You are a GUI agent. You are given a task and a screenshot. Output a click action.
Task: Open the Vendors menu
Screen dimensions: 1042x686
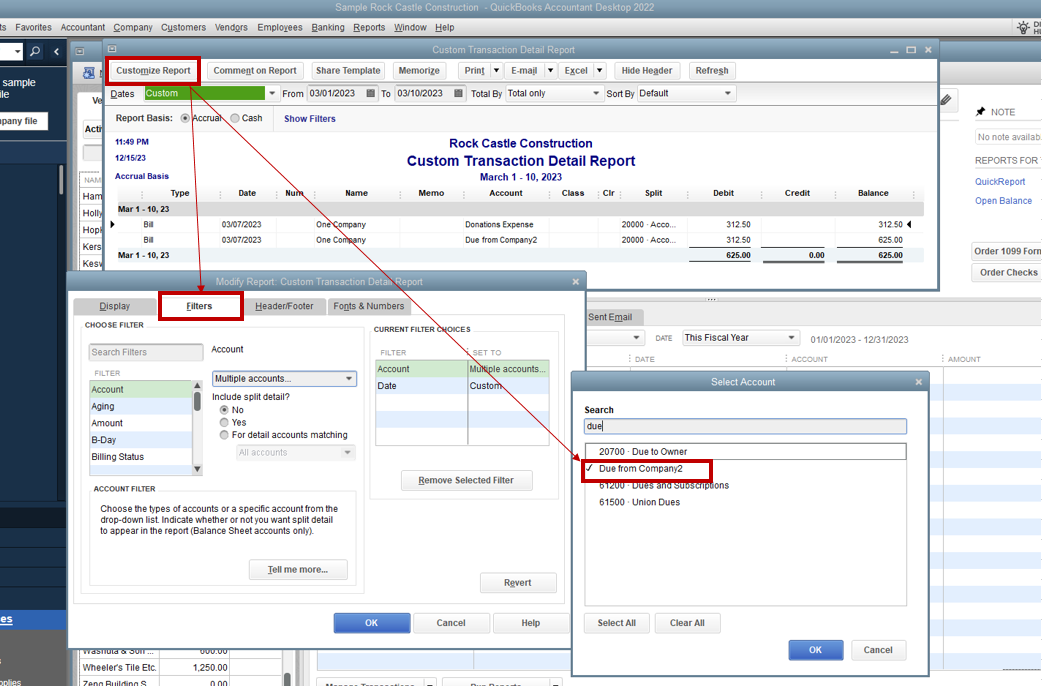click(x=231, y=27)
